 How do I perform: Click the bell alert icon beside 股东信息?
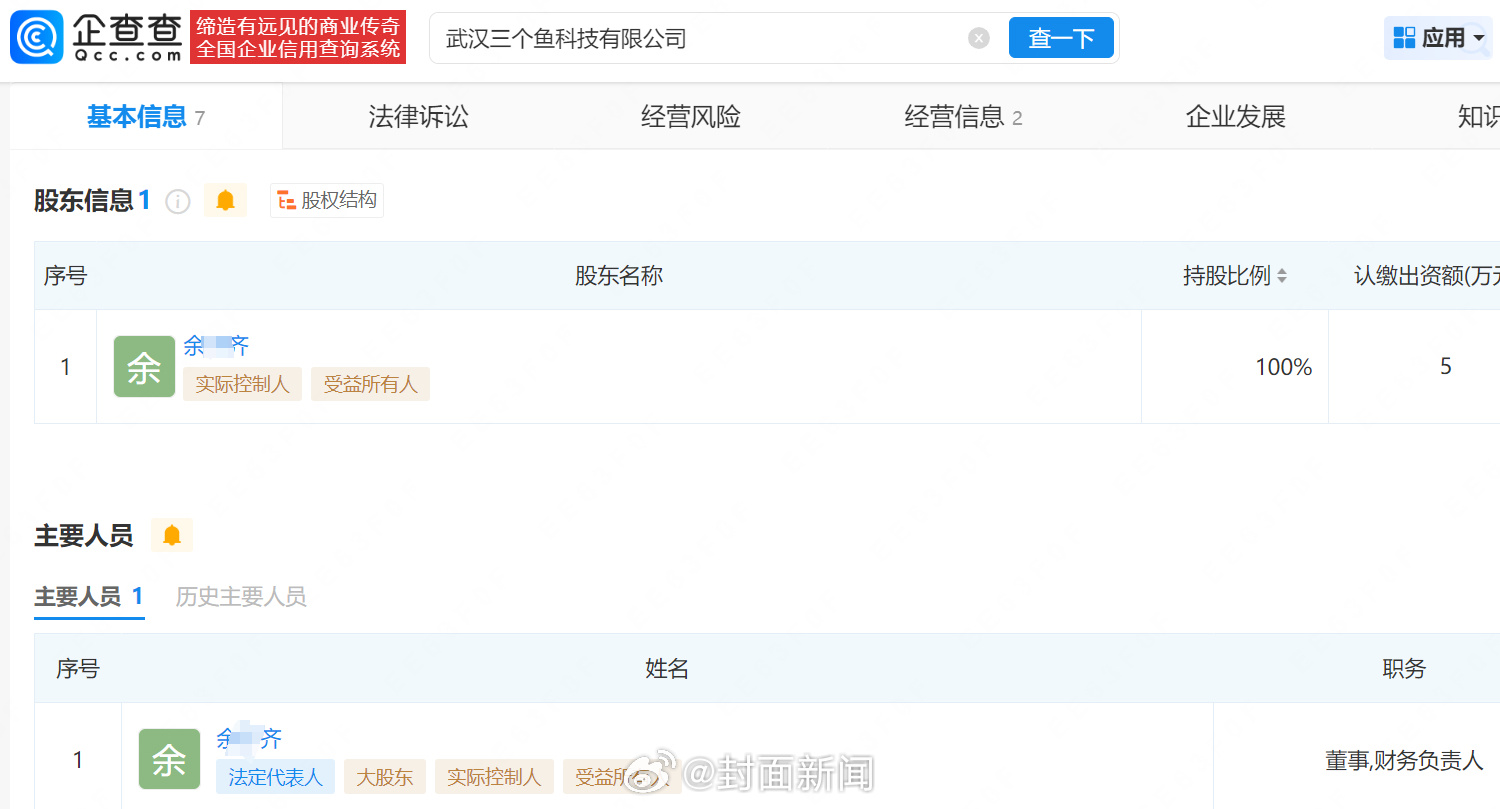(x=225, y=200)
